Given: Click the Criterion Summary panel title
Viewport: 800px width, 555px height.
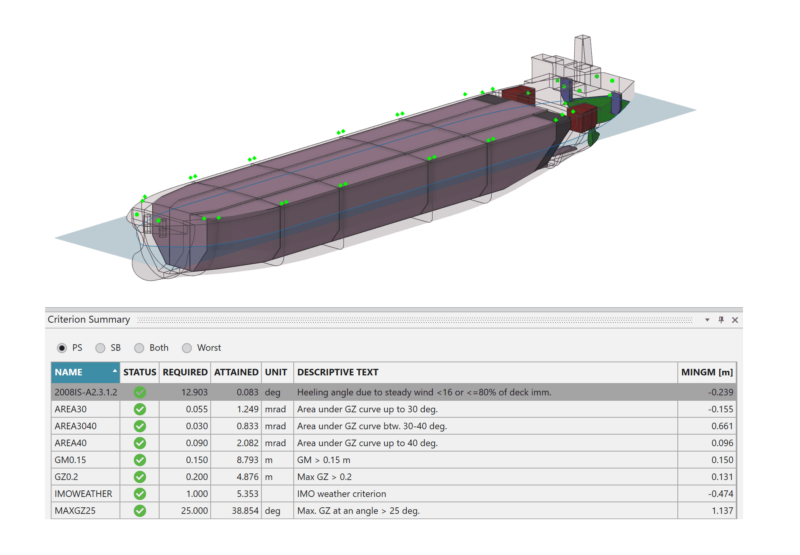Looking at the screenshot, I should [x=89, y=319].
